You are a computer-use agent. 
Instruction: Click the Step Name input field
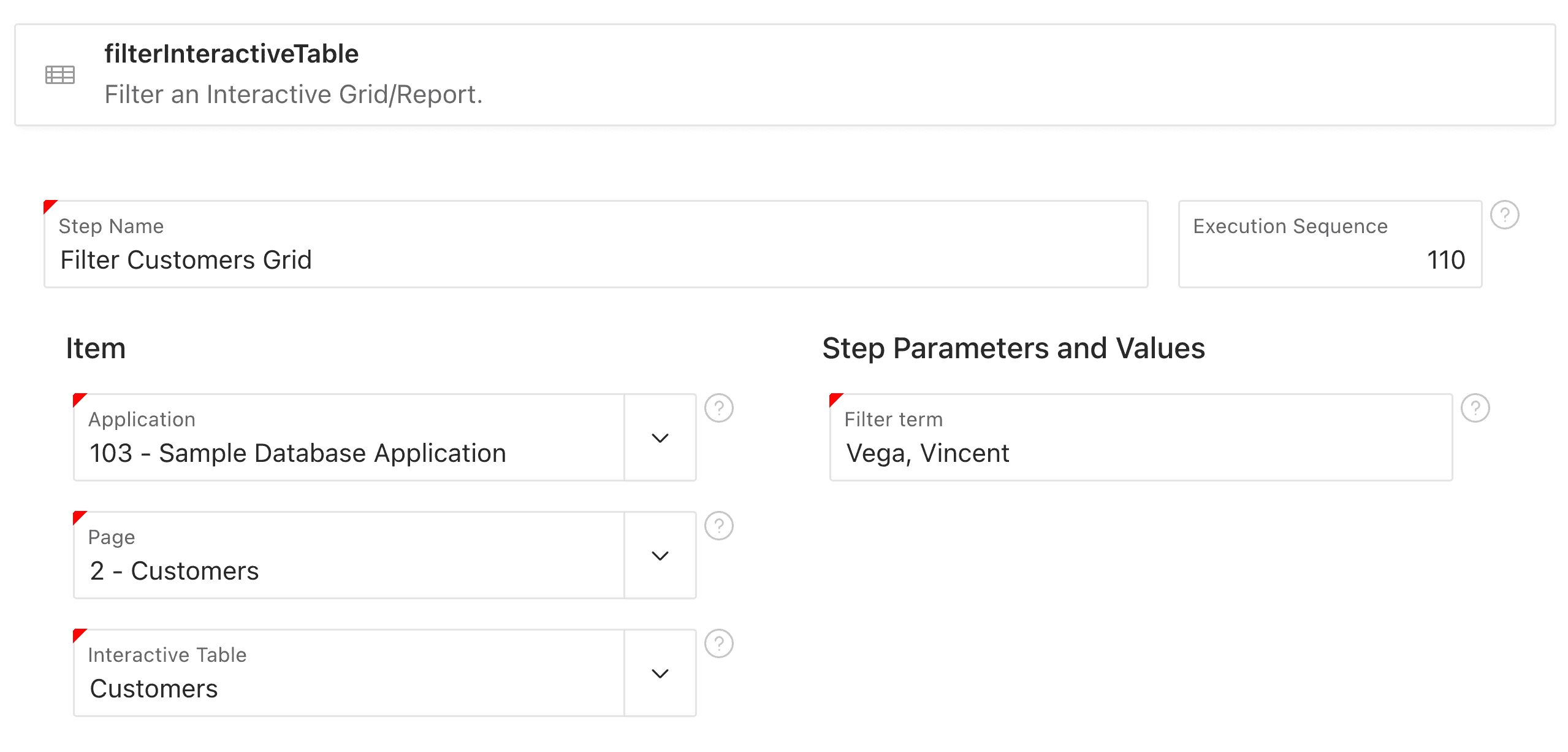[x=596, y=244]
